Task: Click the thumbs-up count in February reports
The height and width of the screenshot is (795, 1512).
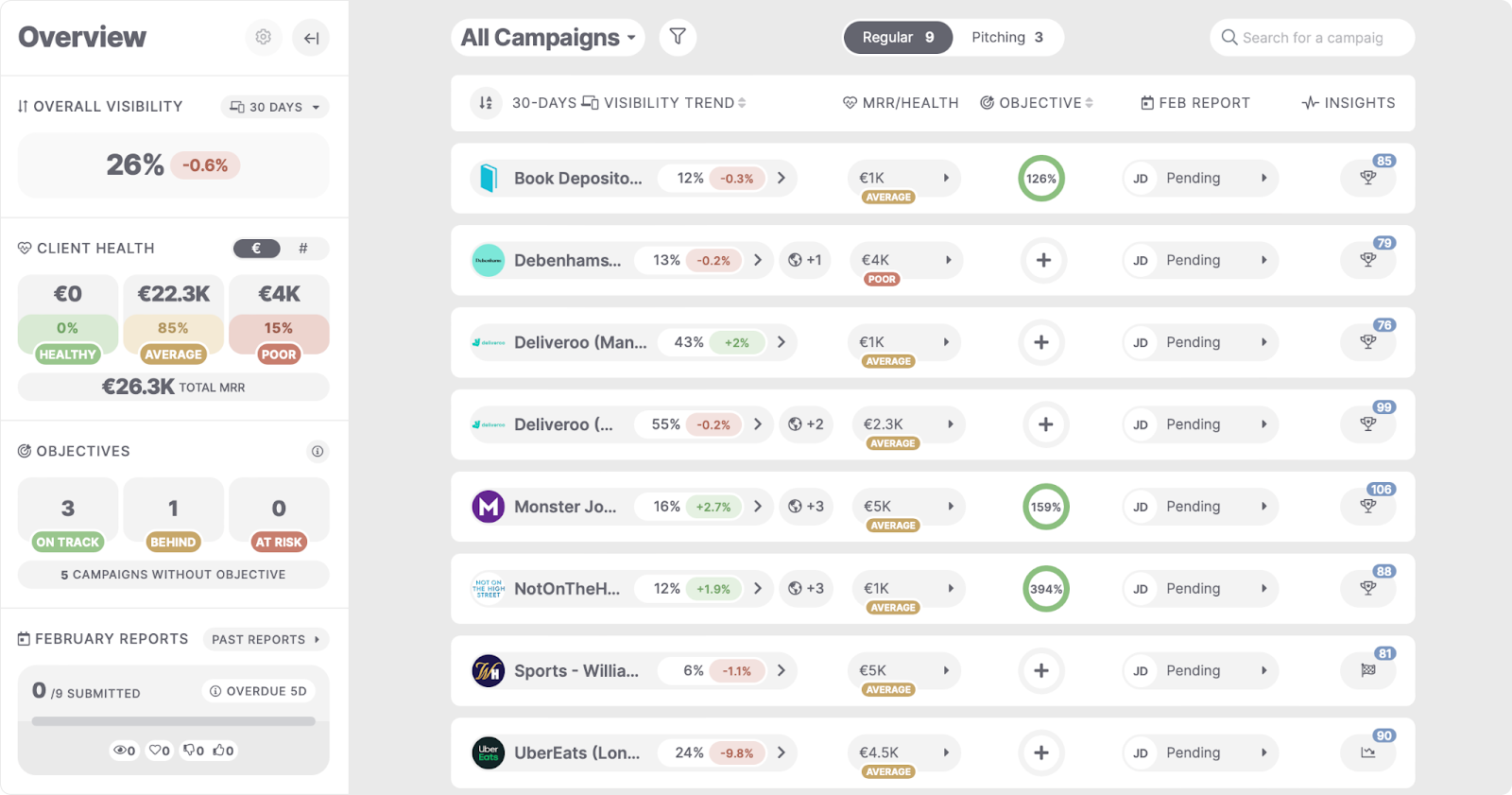Action: 224,751
